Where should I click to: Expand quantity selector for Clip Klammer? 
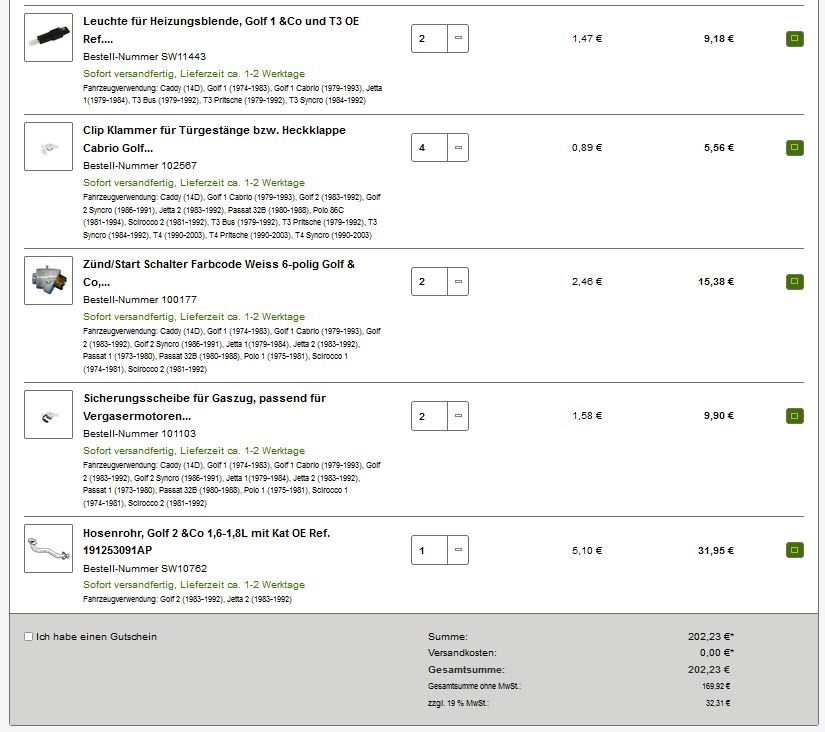pos(458,148)
